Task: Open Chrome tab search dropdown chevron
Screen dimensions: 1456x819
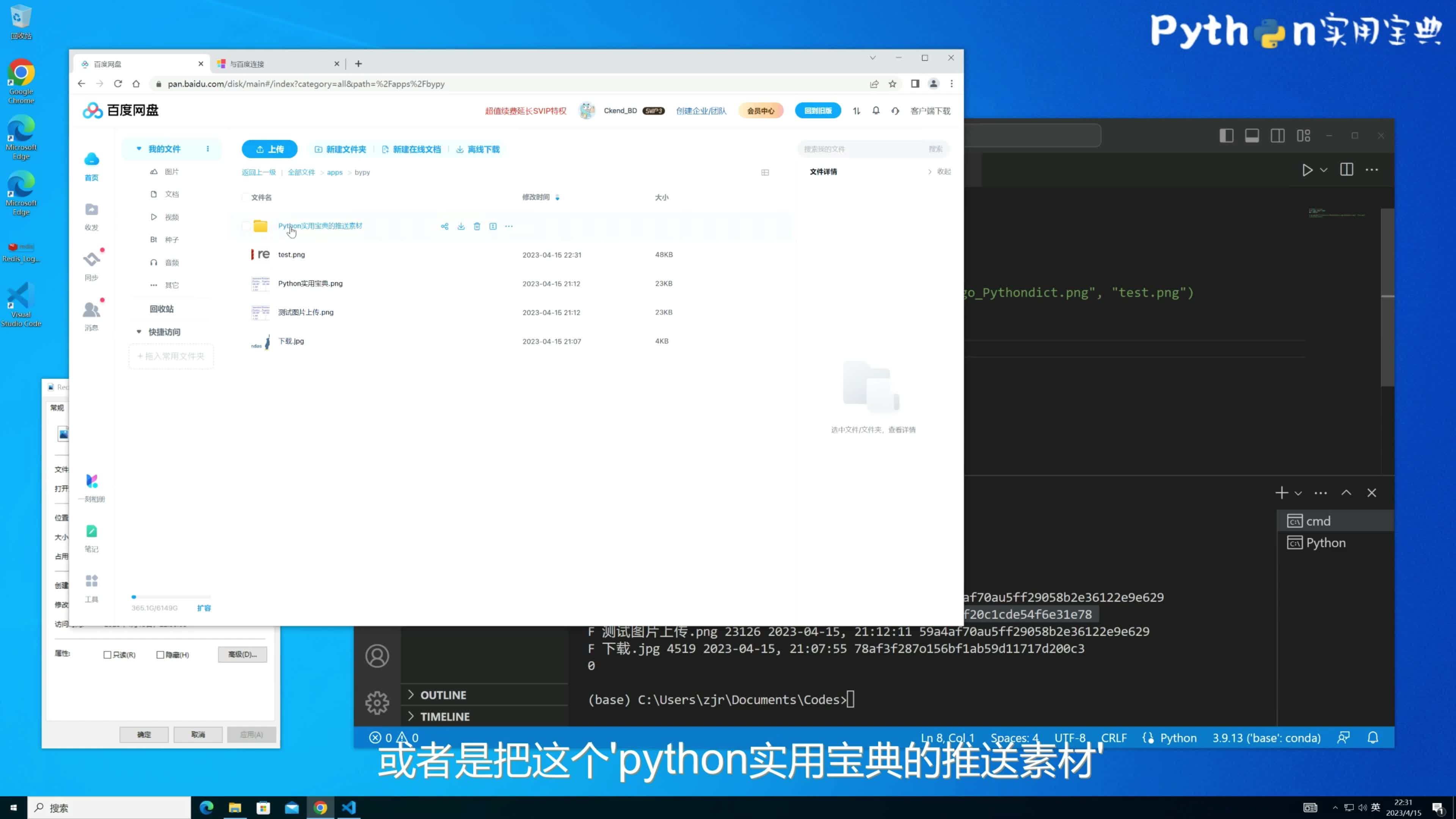Action: tap(873, 58)
